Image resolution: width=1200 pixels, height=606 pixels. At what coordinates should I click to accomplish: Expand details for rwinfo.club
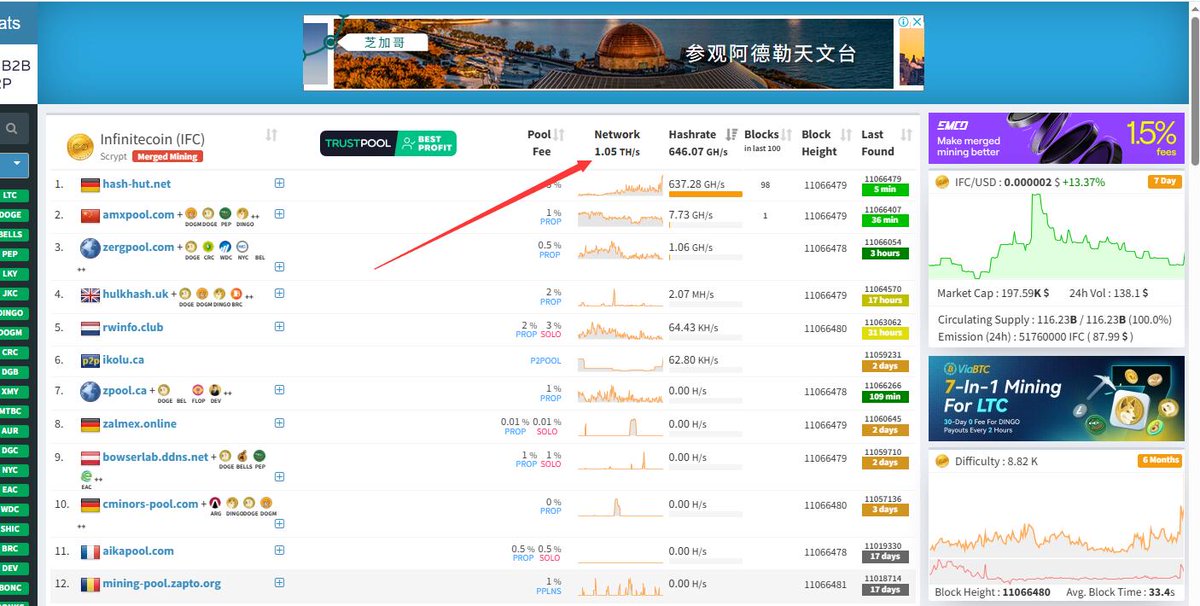click(279, 327)
